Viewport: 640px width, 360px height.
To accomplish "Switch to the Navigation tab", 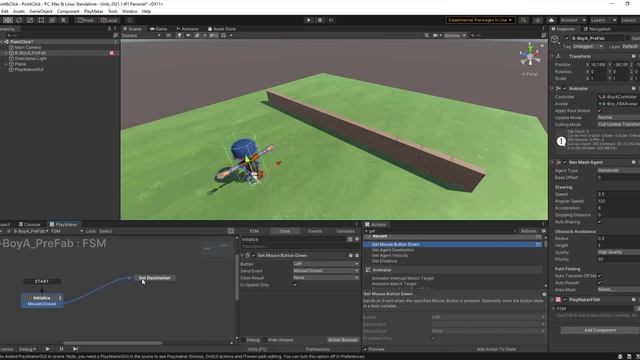I will click(597, 29).
